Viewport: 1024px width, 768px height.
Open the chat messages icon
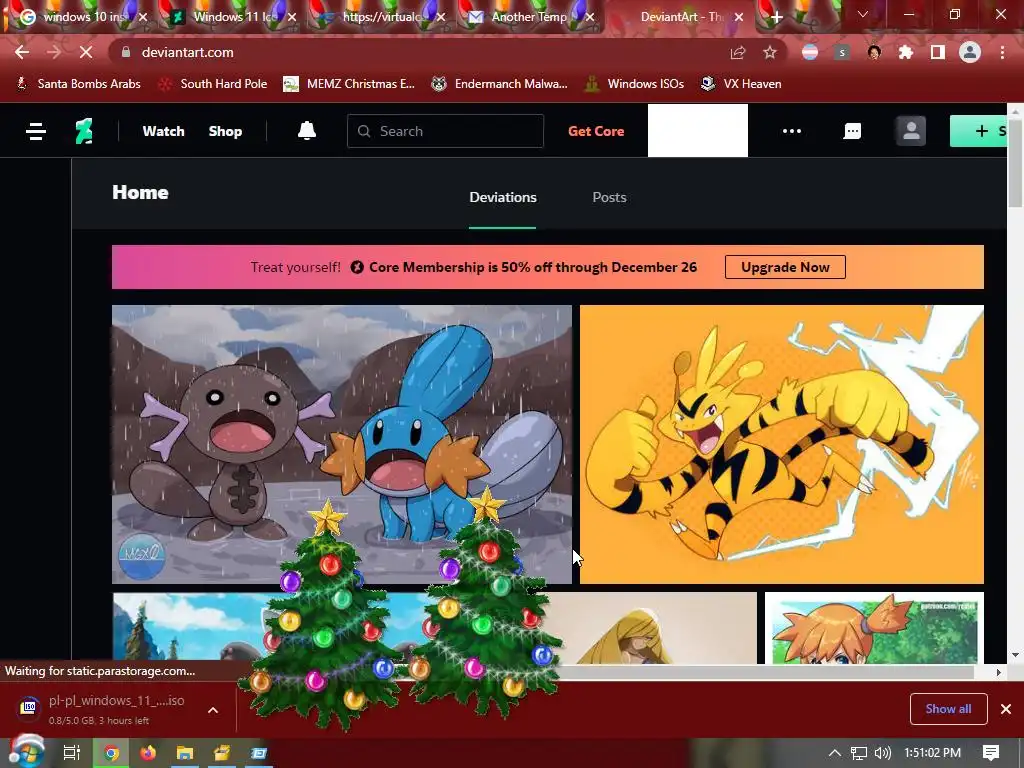(852, 131)
